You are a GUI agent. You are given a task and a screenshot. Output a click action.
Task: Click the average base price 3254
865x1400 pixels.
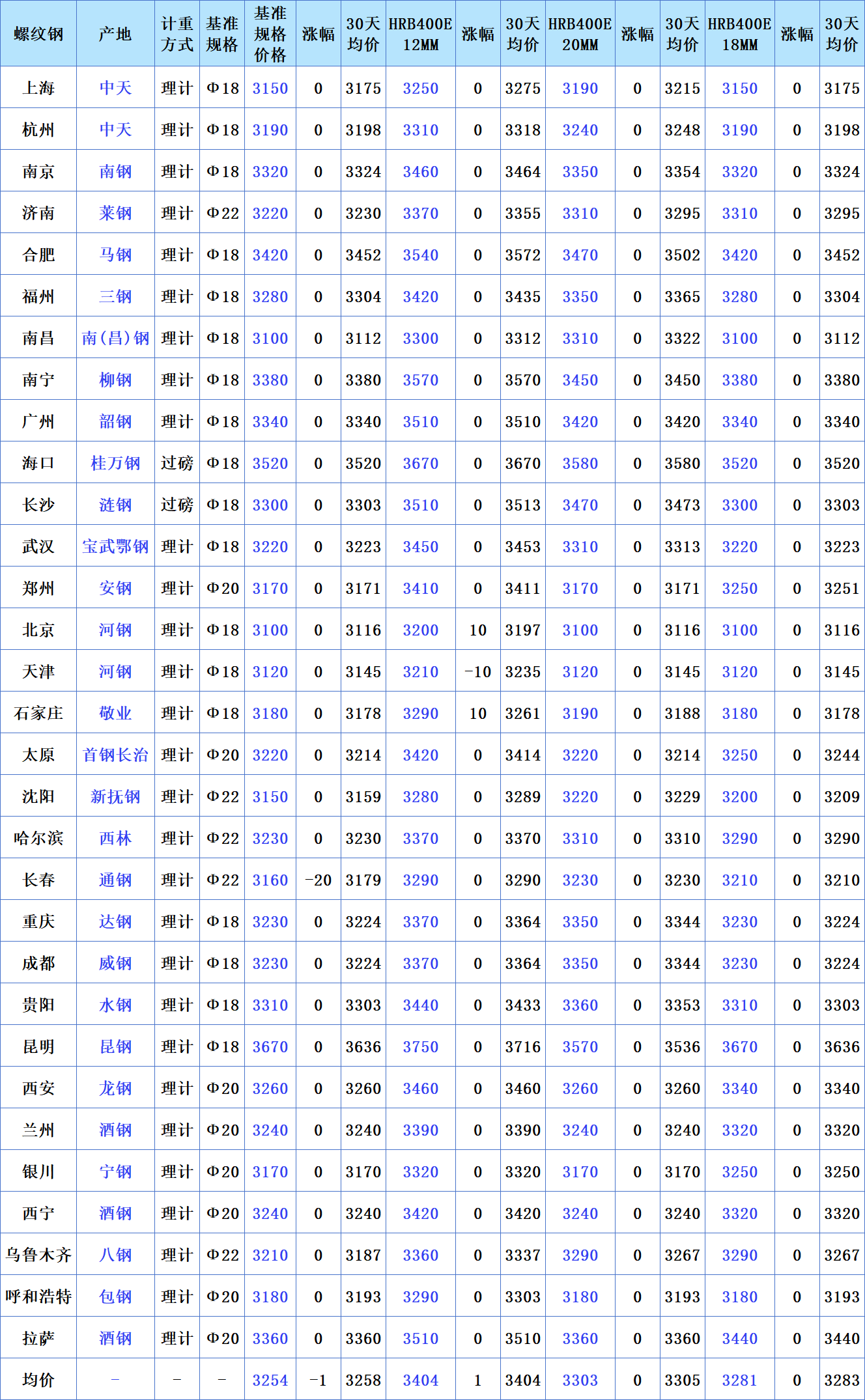[270, 1380]
